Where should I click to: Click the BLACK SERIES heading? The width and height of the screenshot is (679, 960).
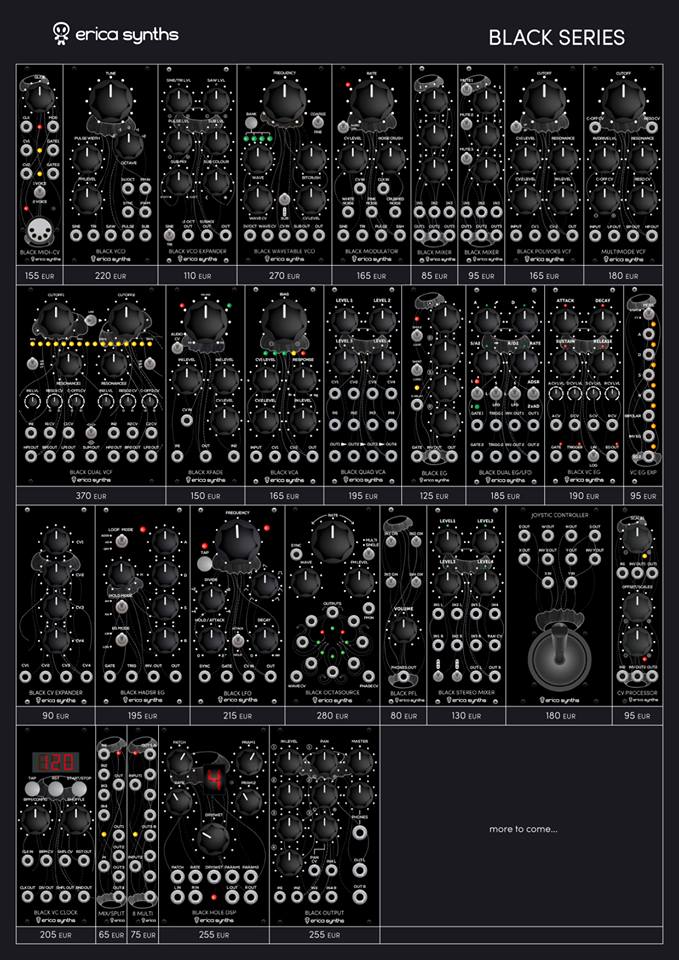557,38
